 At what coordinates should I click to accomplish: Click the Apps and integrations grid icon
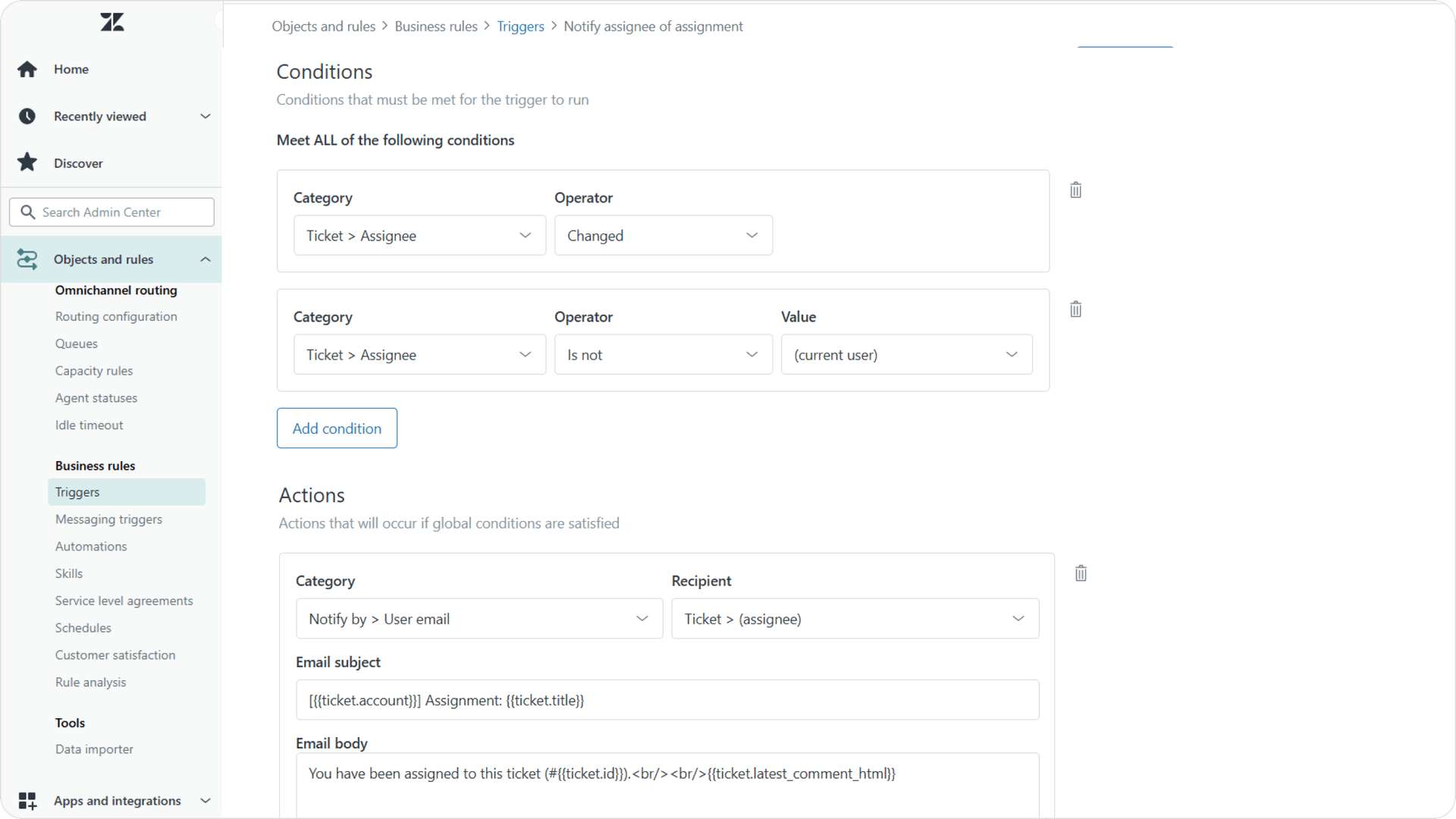click(x=27, y=801)
